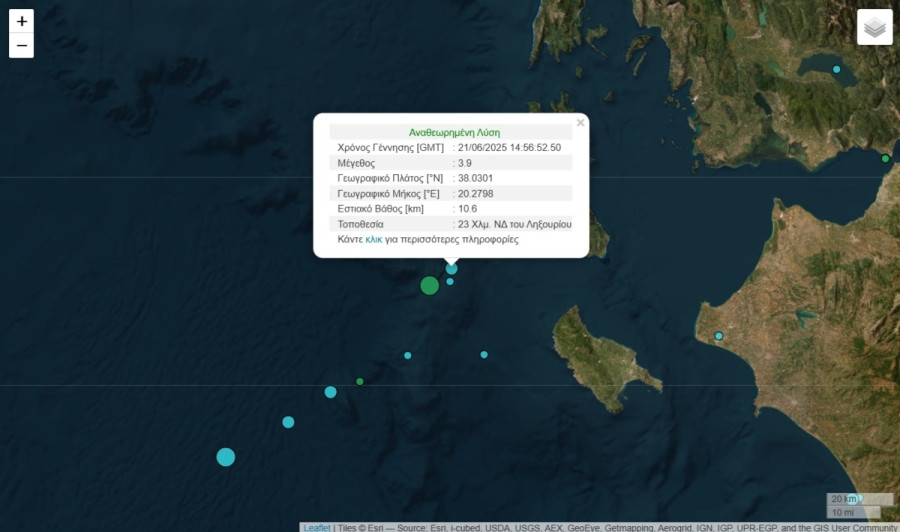The height and width of the screenshot is (532, 900).
Task: Open the map layers control
Action: 875,27
